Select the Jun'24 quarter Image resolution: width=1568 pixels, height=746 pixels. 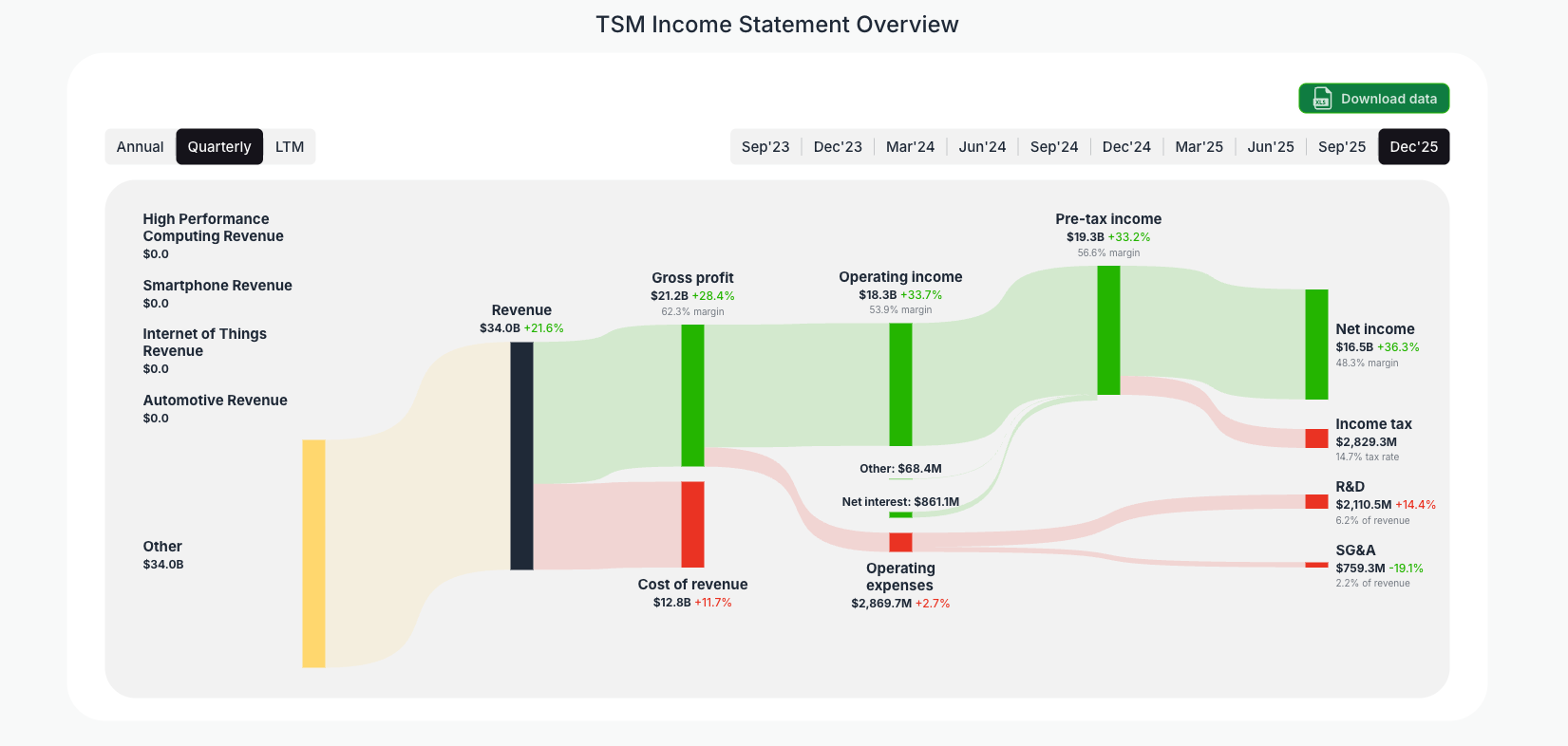point(982,147)
